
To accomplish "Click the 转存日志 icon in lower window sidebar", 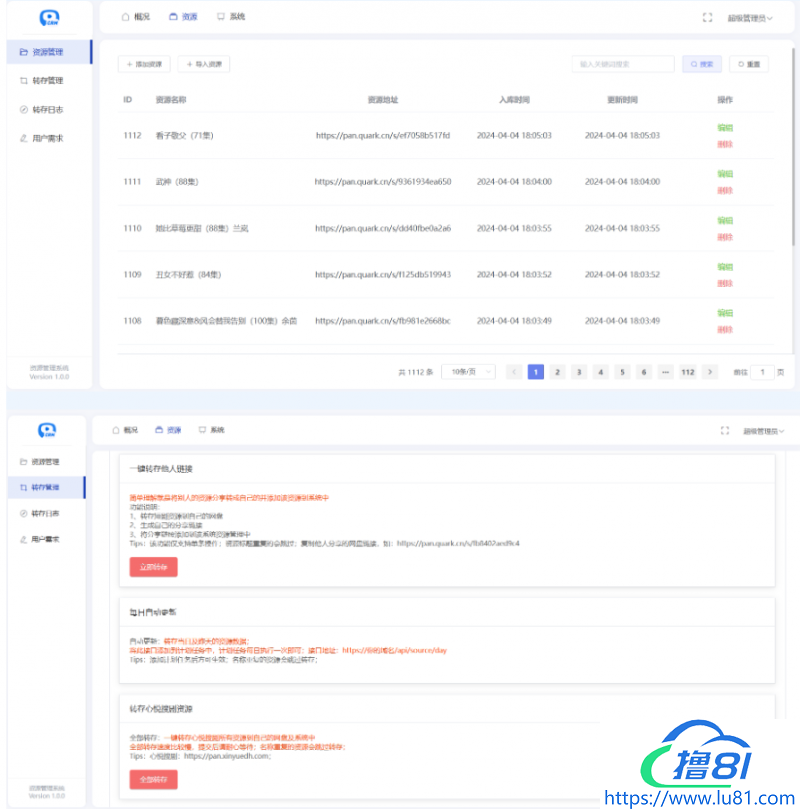I will pyautogui.click(x=24, y=513).
